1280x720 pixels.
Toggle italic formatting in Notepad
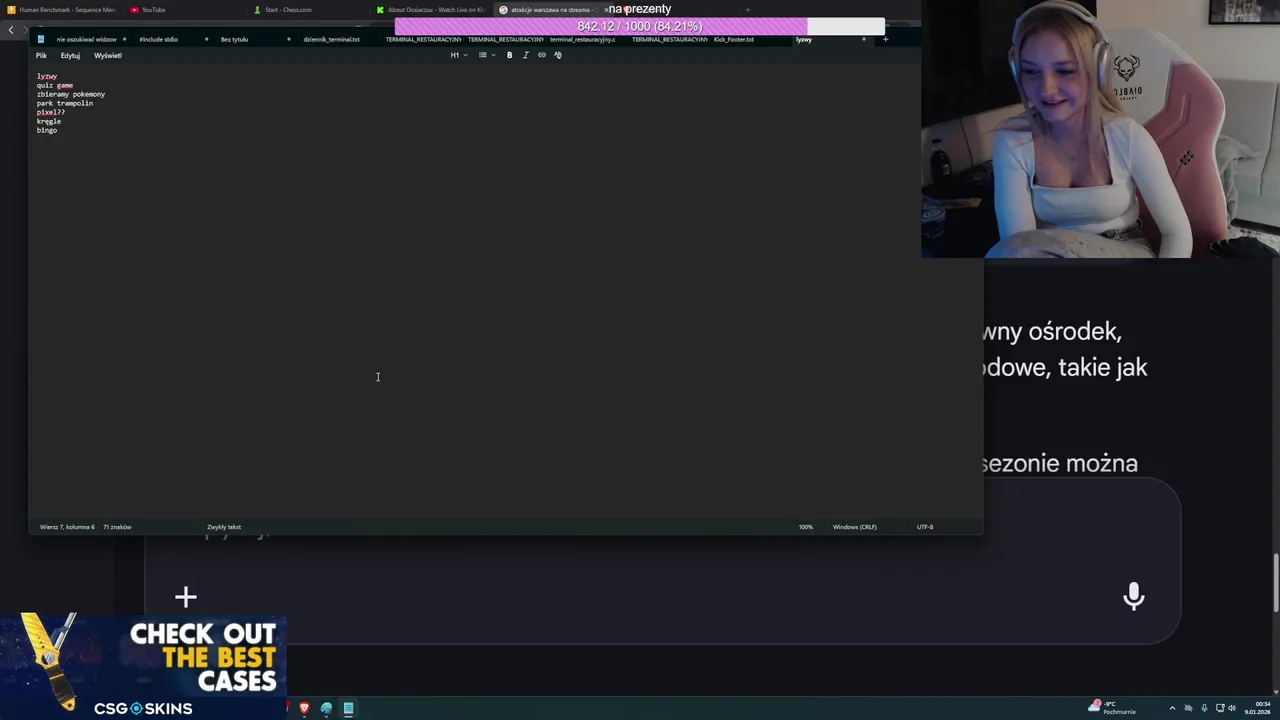point(525,55)
